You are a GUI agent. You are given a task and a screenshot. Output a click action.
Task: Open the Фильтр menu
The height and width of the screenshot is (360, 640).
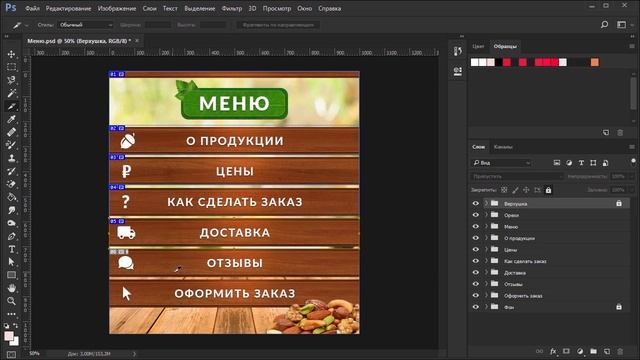click(231, 8)
